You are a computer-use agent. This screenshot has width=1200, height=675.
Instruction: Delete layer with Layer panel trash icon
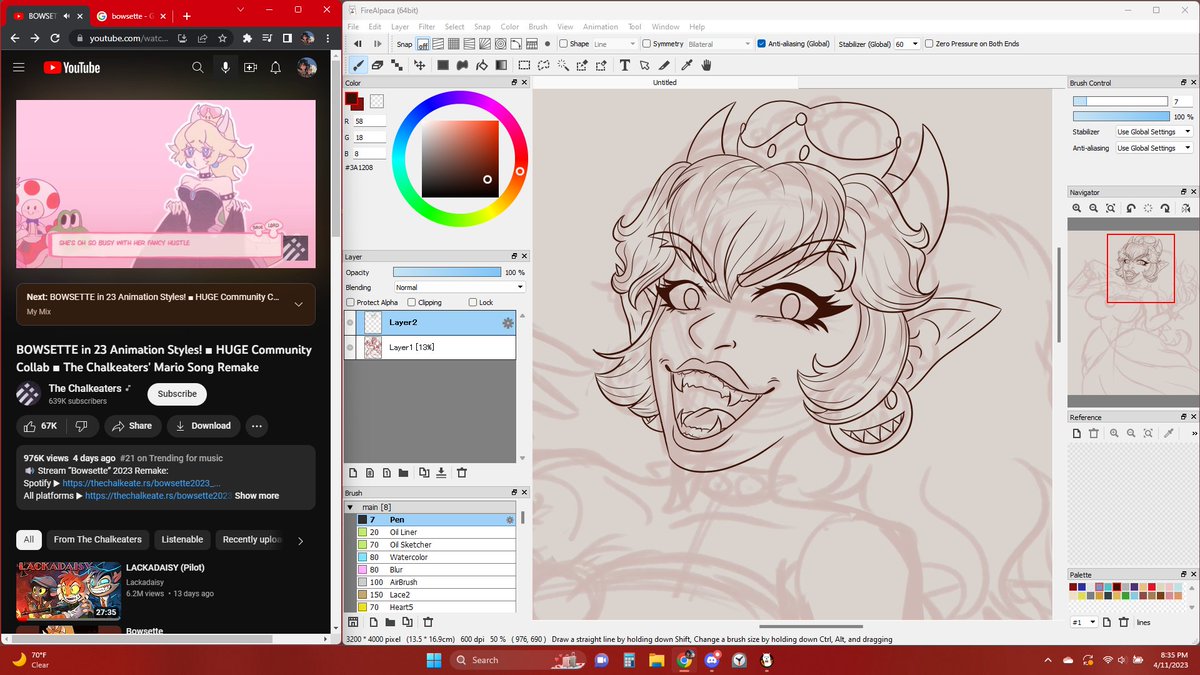tap(462, 473)
